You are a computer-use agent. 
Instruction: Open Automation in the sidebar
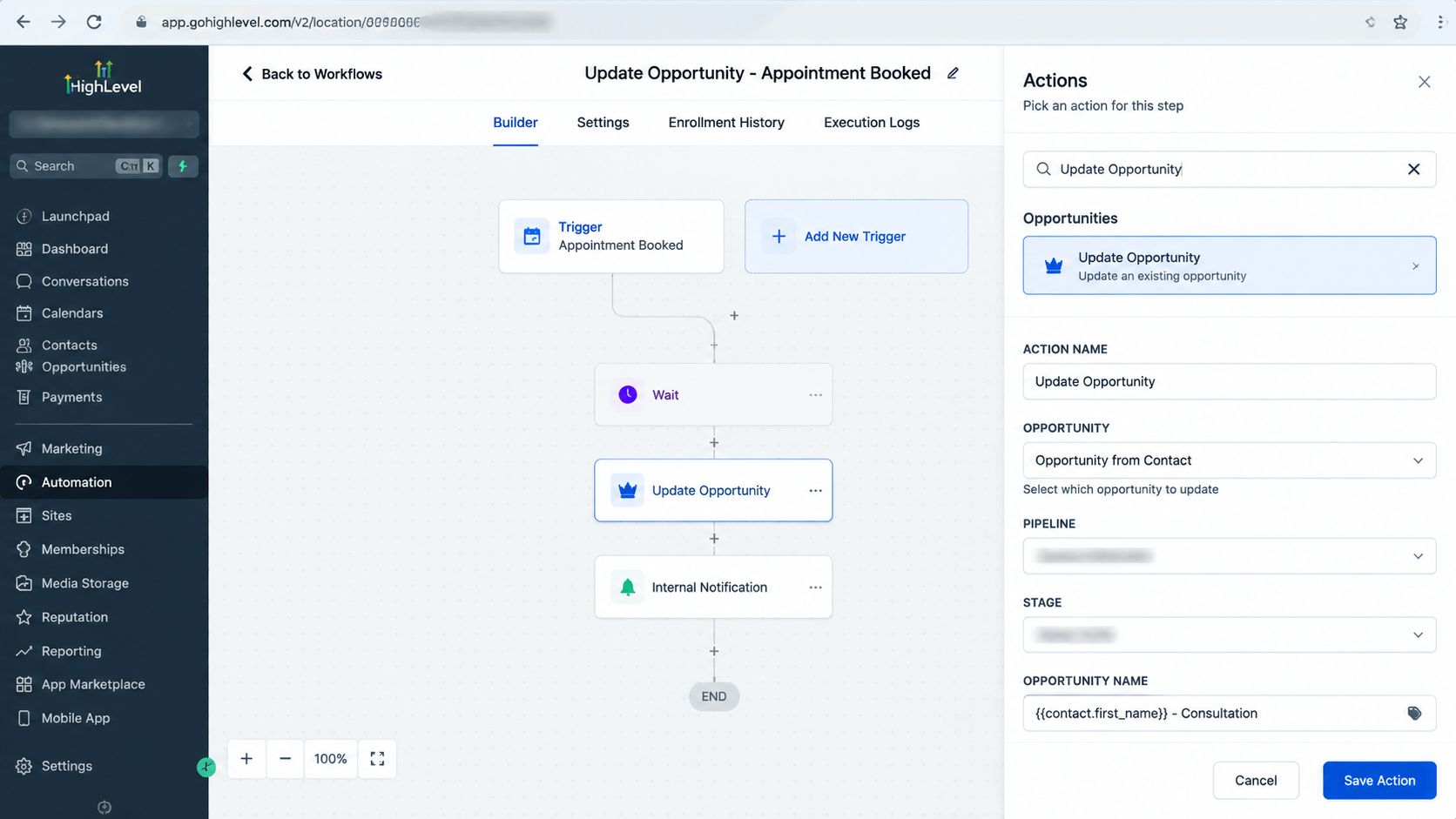point(104,482)
